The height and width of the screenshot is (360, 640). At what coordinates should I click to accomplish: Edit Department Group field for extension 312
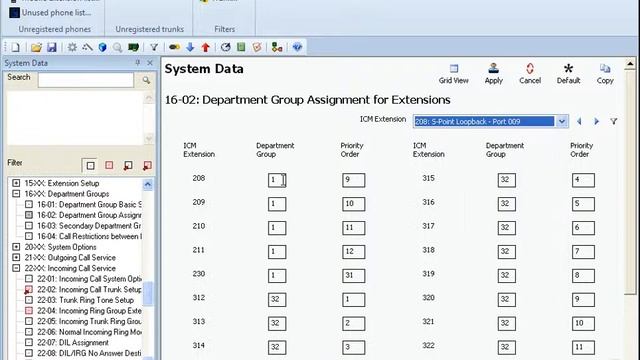pyautogui.click(x=277, y=300)
